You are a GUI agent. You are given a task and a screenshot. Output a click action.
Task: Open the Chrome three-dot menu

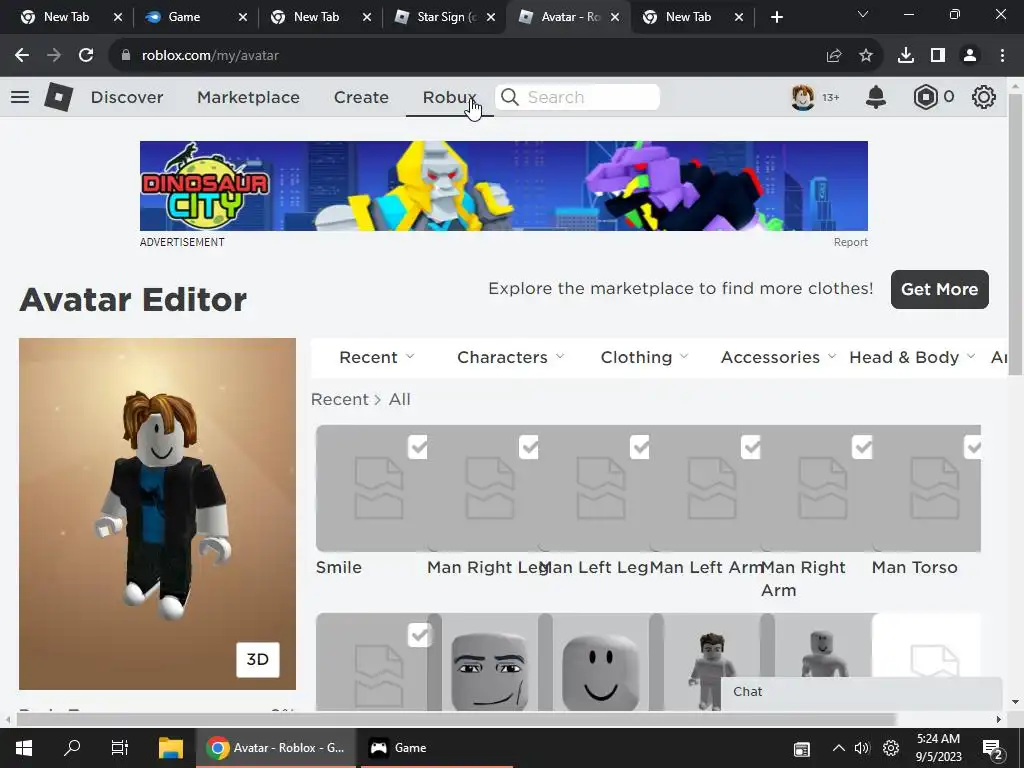(1002, 56)
